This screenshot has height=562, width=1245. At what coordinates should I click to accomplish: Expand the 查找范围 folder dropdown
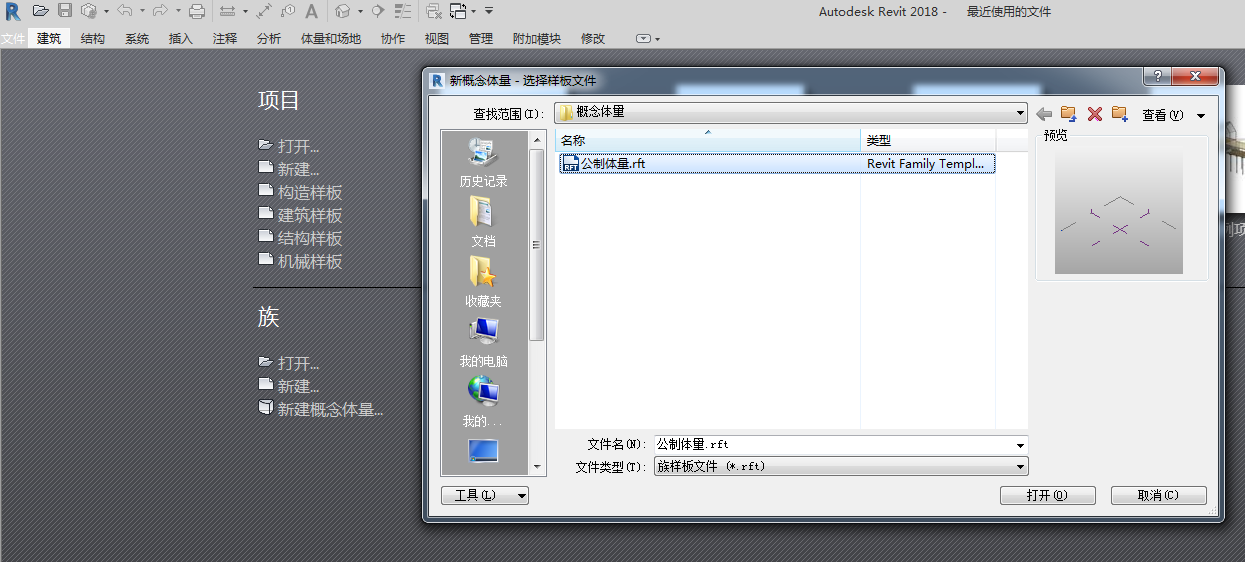click(x=1020, y=113)
